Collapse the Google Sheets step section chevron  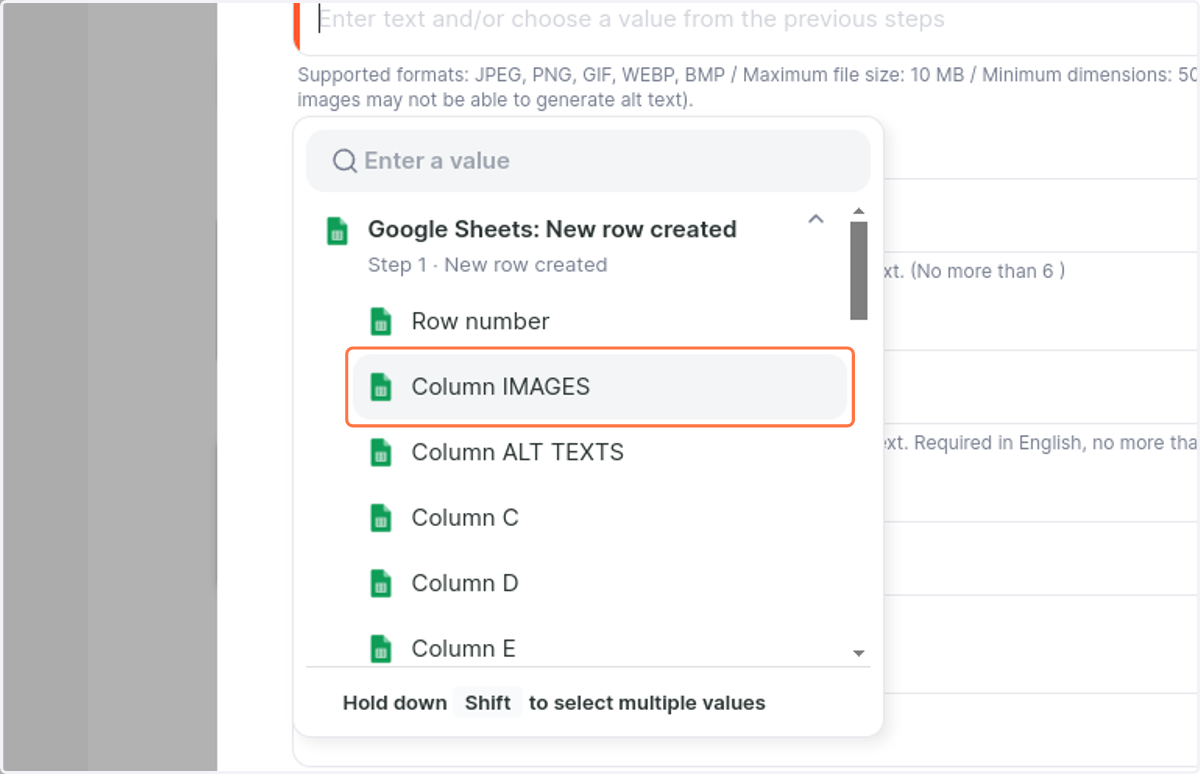point(816,219)
